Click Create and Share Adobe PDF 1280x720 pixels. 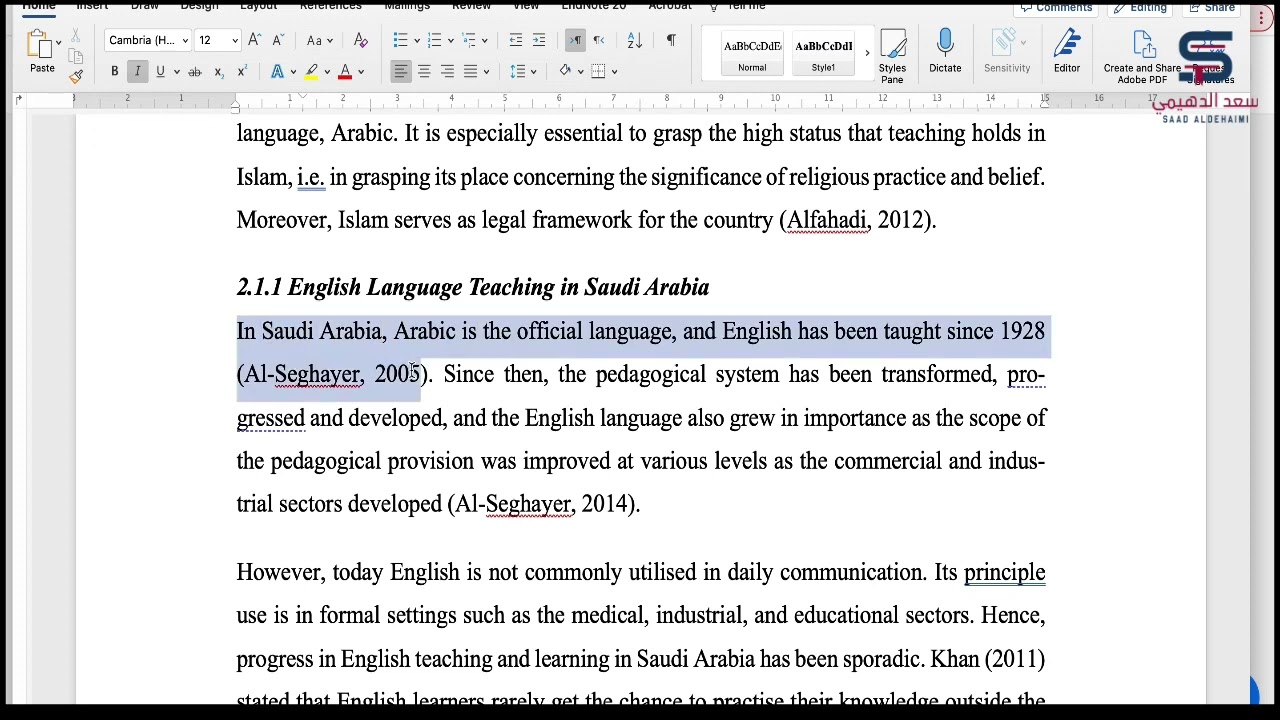(x=1142, y=57)
